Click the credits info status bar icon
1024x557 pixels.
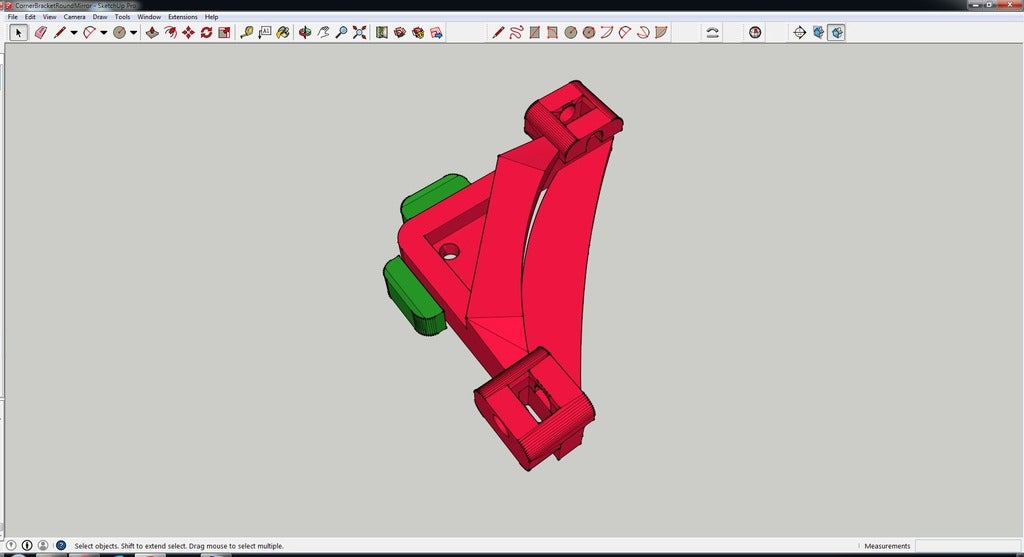coord(27,545)
